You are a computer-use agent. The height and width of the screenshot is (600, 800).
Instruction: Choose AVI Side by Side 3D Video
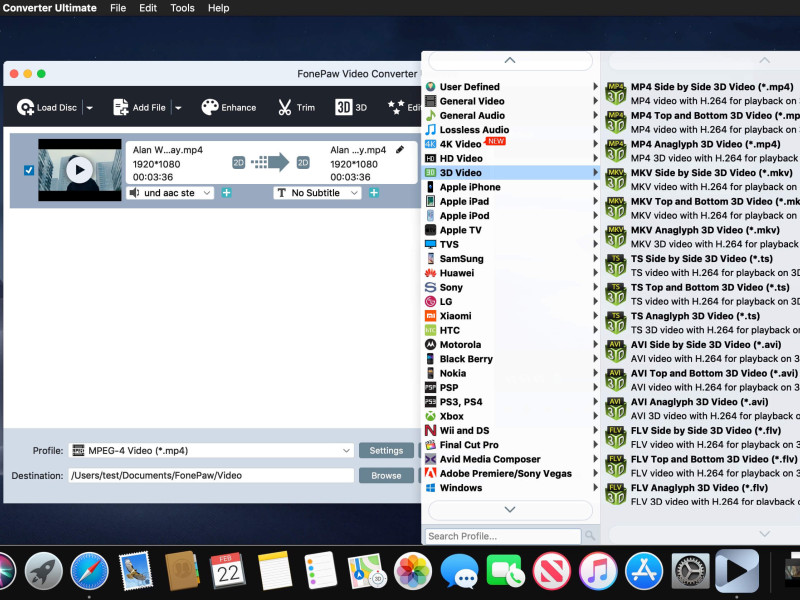(702, 352)
